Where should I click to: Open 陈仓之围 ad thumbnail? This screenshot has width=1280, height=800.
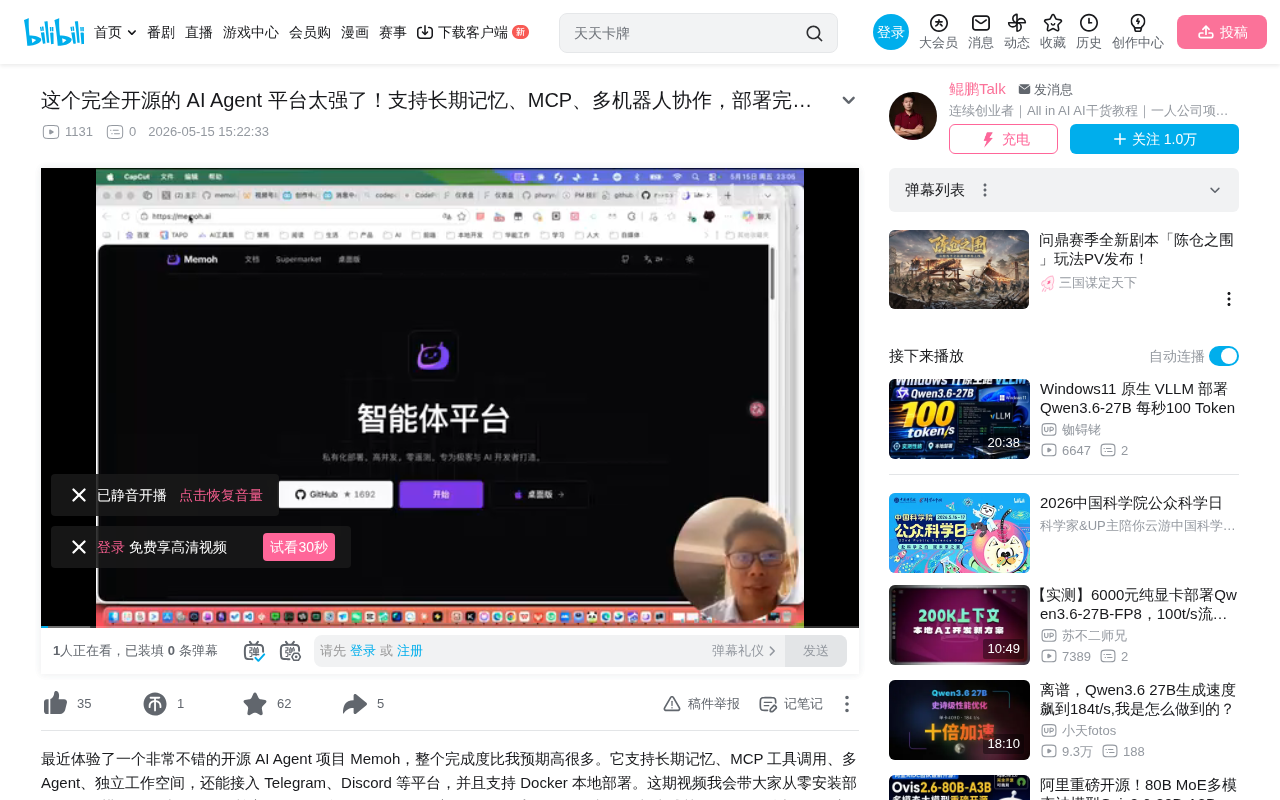(959, 270)
